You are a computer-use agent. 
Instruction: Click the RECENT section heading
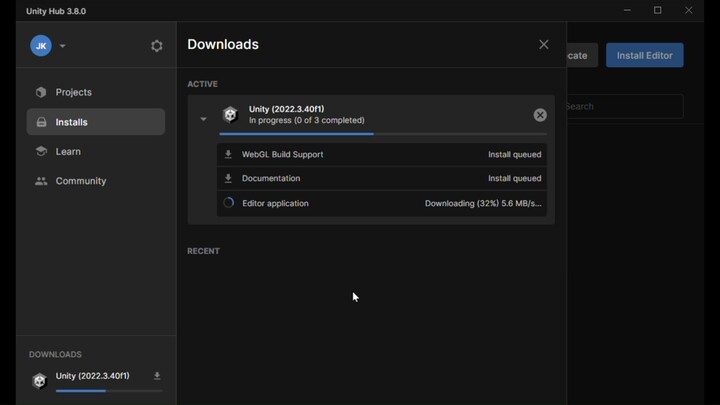click(203, 251)
